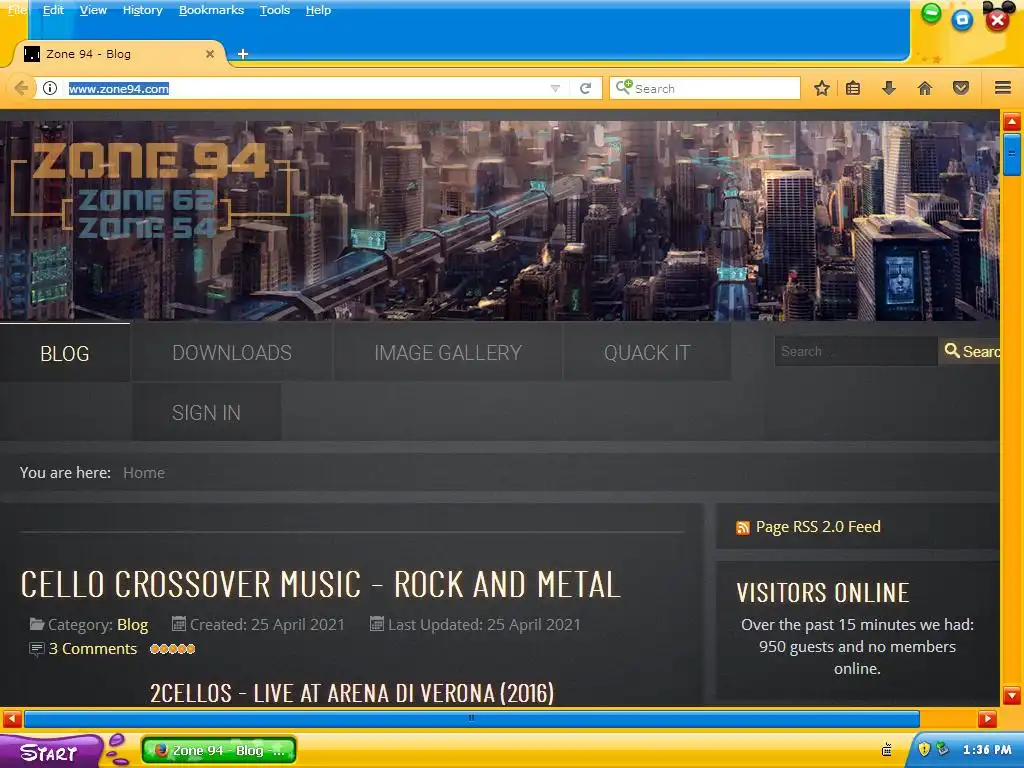
Task: Show bookmarks list icon in toolbar
Action: pos(853,88)
